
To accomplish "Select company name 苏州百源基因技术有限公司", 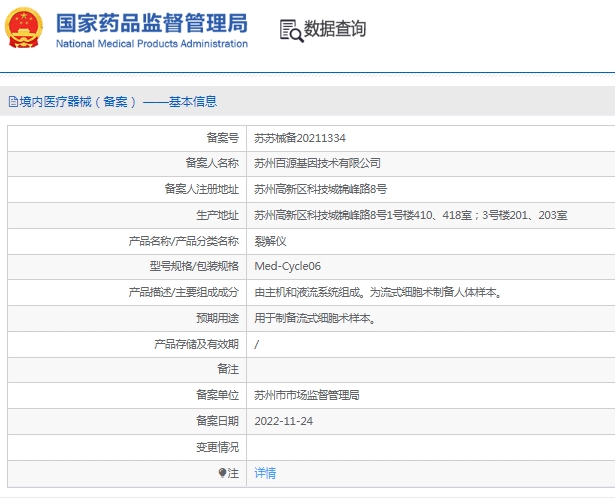I will click(x=317, y=163).
